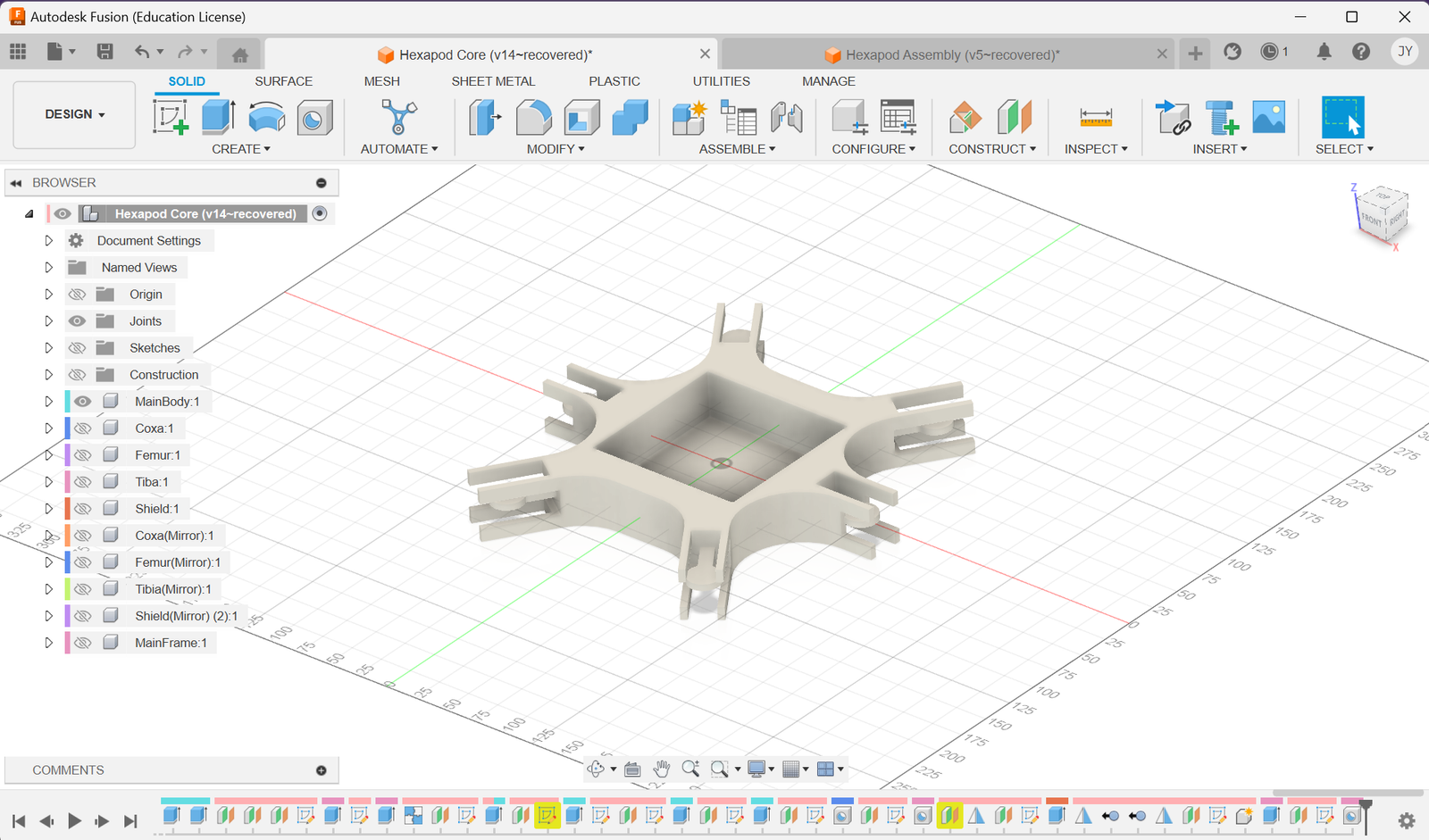Activate the Pan tool
Screen dimensions: 1429x840
click(x=662, y=769)
